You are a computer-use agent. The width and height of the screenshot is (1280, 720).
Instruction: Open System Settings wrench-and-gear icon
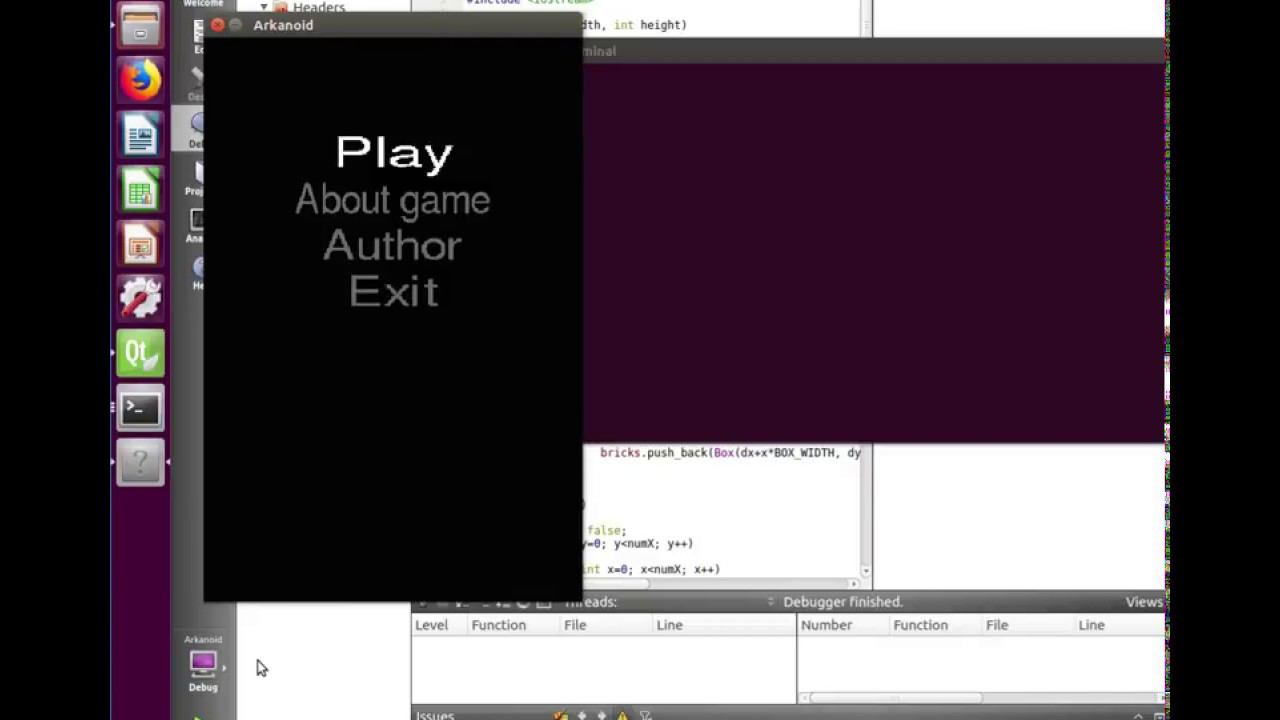141,299
